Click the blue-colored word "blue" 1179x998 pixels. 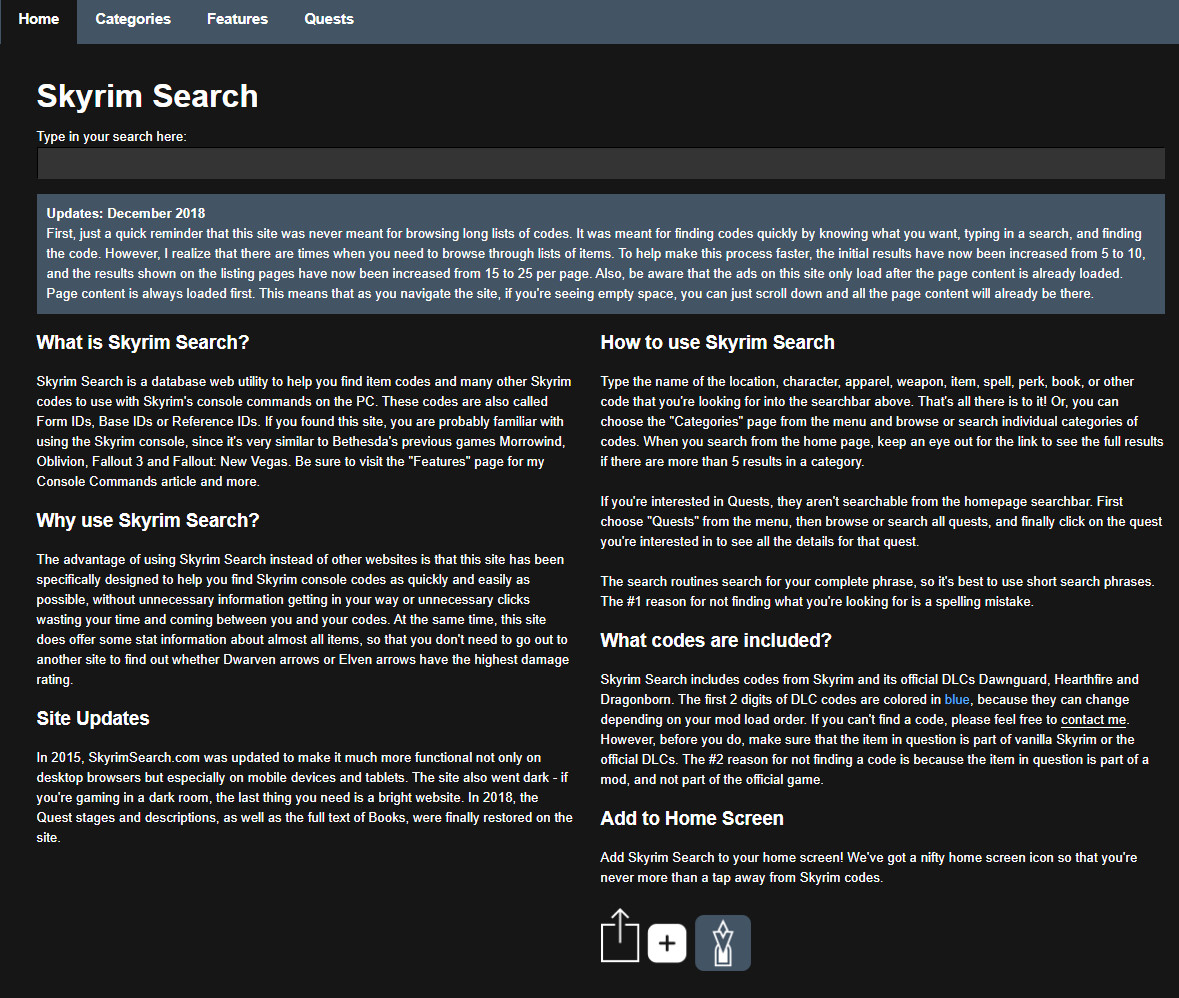pyautogui.click(x=956, y=699)
